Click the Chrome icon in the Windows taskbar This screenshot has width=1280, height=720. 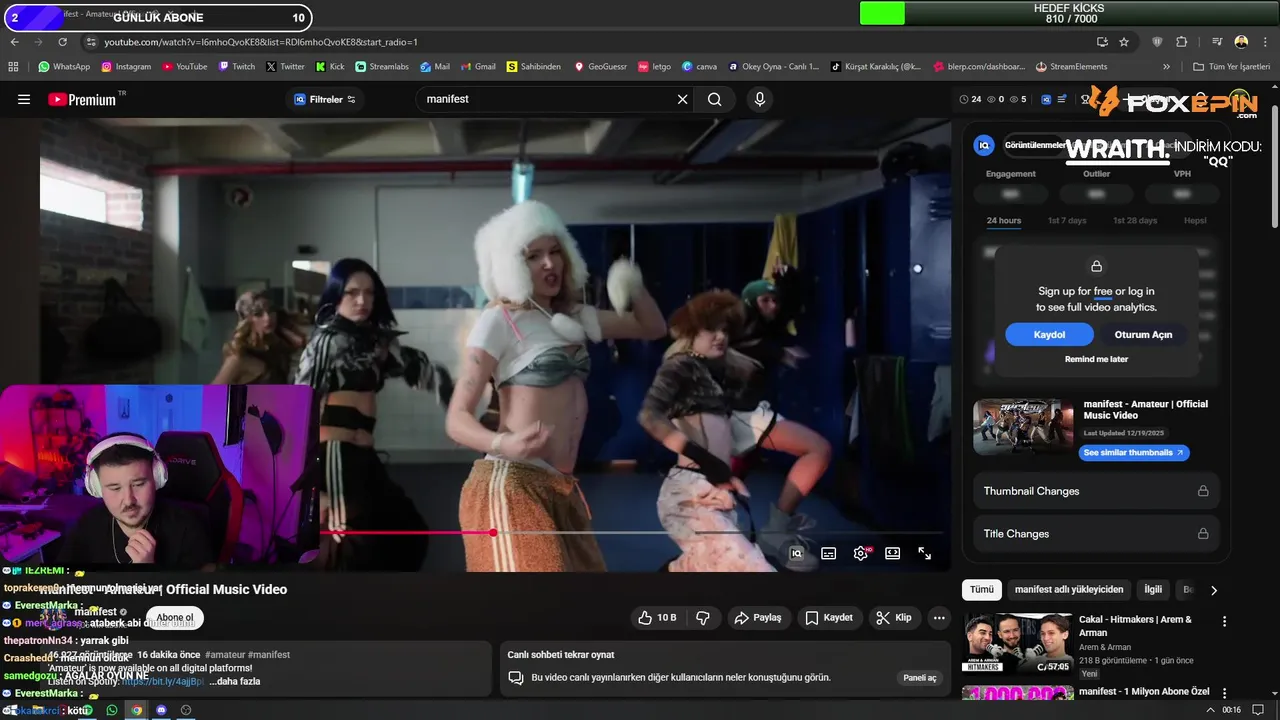(137, 710)
